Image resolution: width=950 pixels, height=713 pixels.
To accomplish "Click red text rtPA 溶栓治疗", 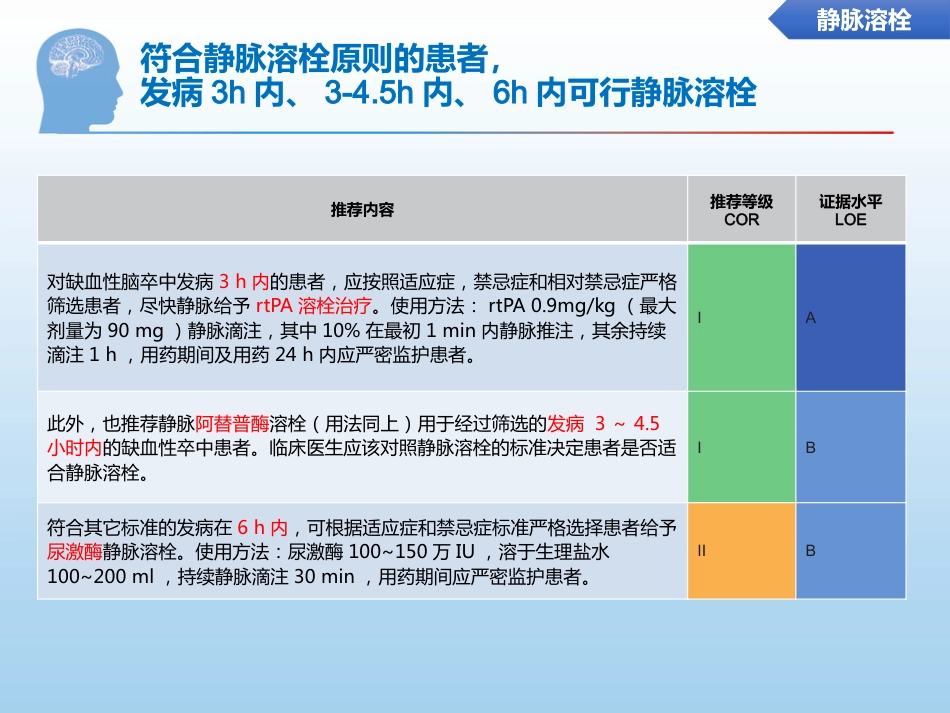I will click(x=314, y=306).
